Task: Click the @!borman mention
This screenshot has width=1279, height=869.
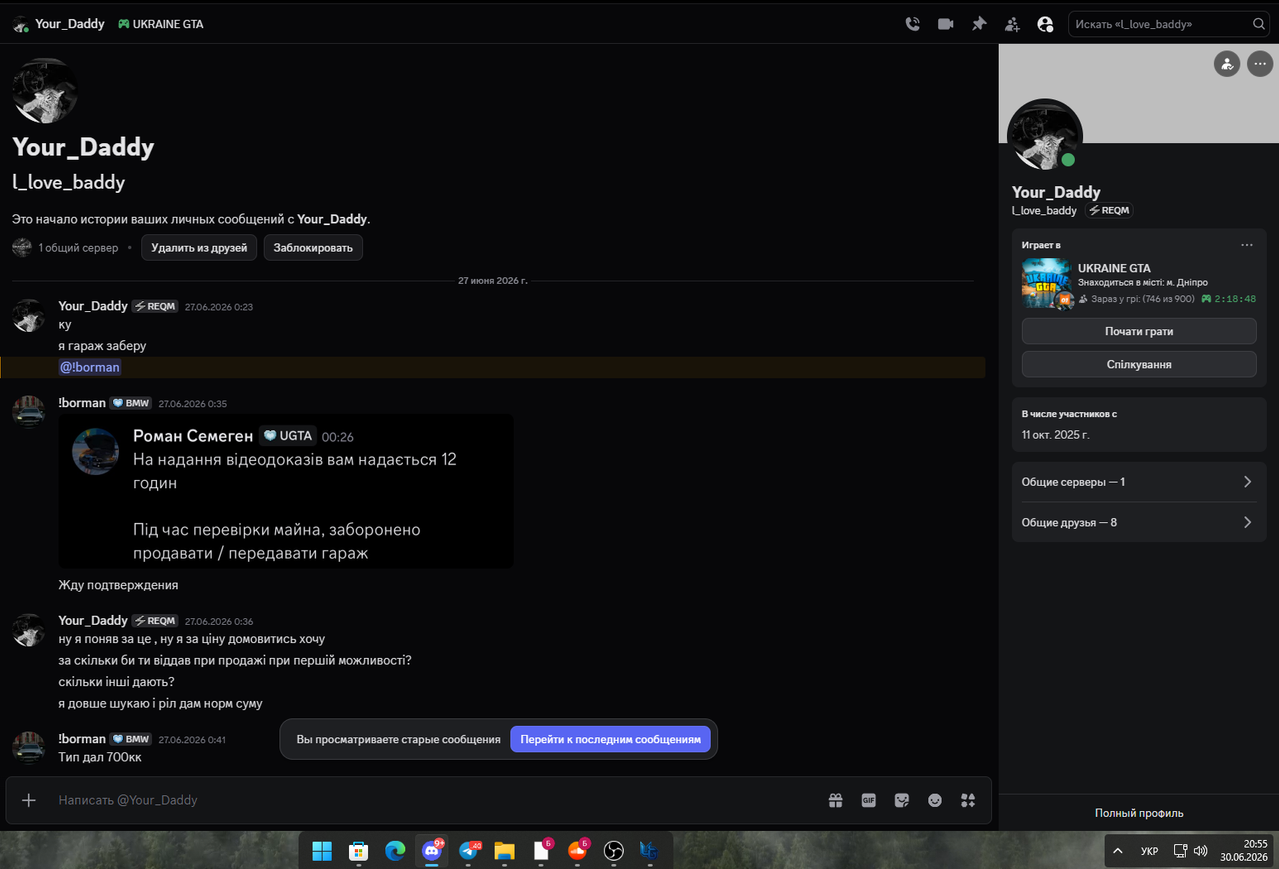Action: coord(90,367)
